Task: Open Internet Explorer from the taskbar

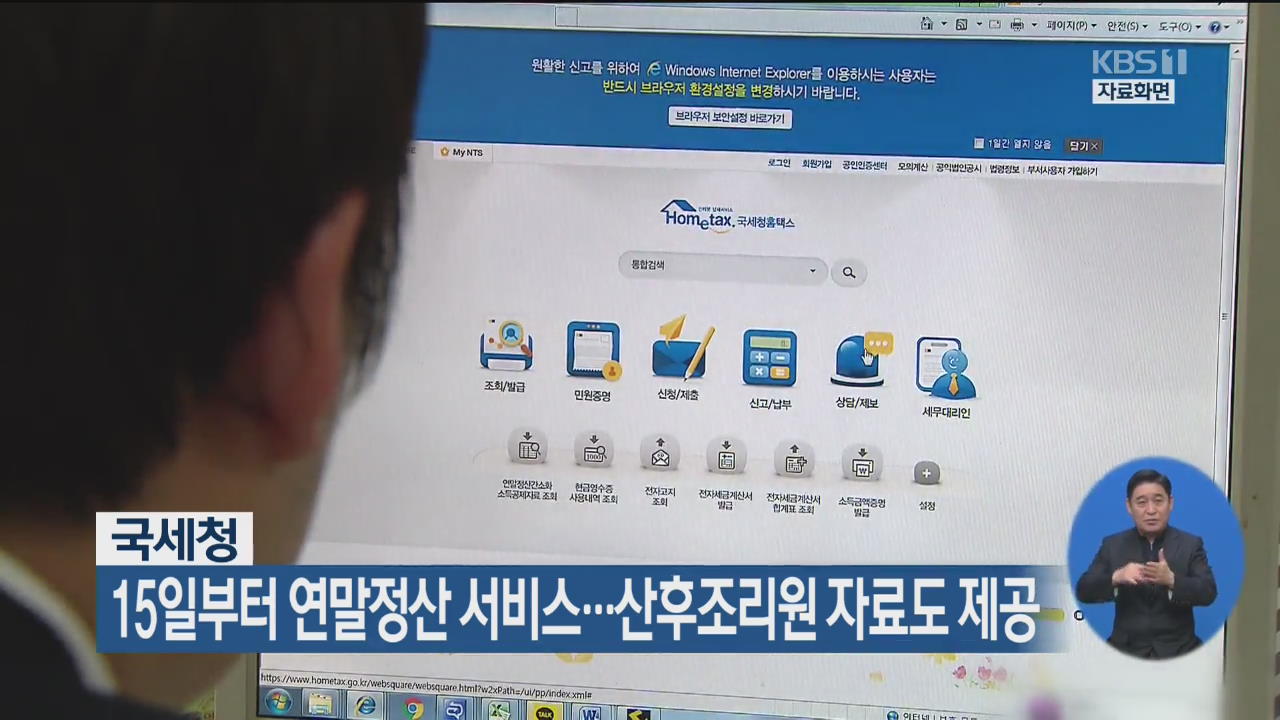Action: (x=366, y=707)
